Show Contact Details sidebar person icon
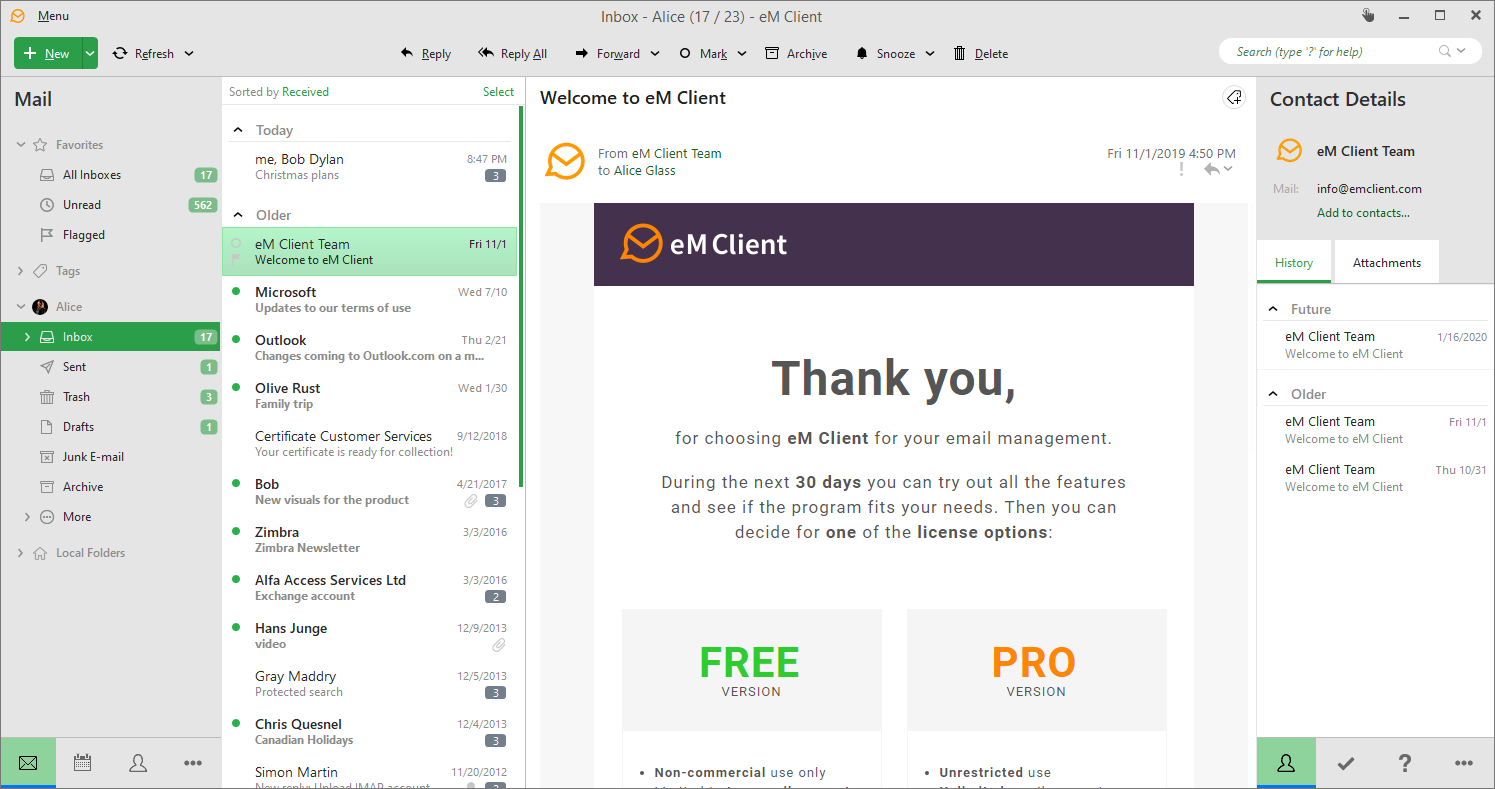The height and width of the screenshot is (789, 1495). point(1286,763)
